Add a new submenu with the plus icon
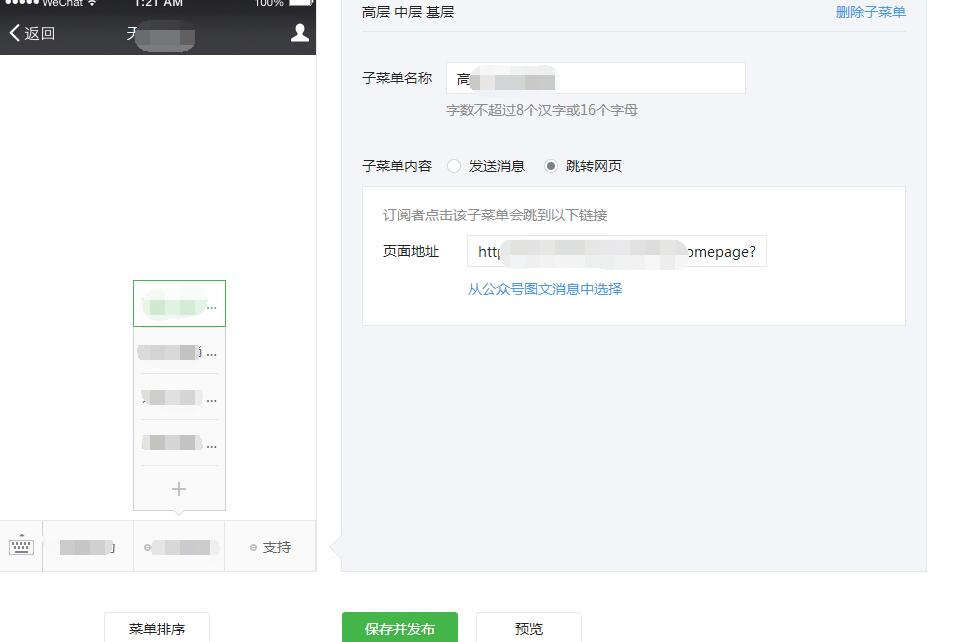The width and height of the screenshot is (955, 642). [x=178, y=489]
